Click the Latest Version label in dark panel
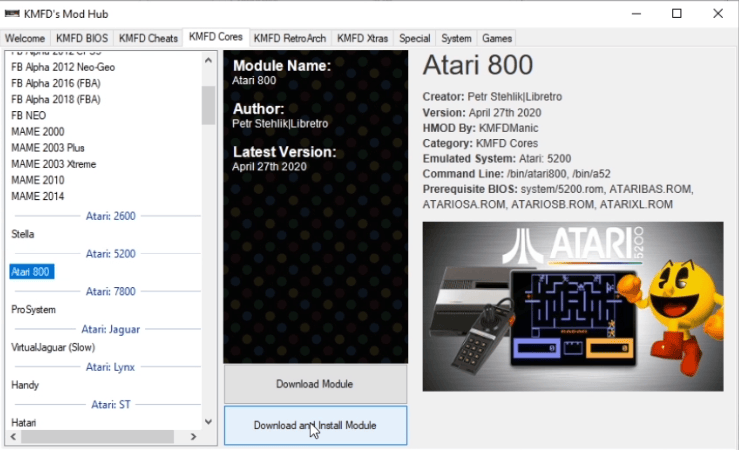 [x=284, y=152]
